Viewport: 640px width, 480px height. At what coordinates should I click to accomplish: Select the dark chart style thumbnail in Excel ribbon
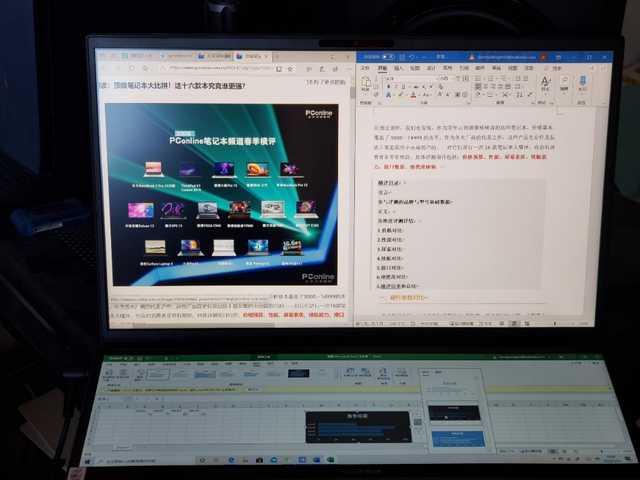click(x=298, y=373)
